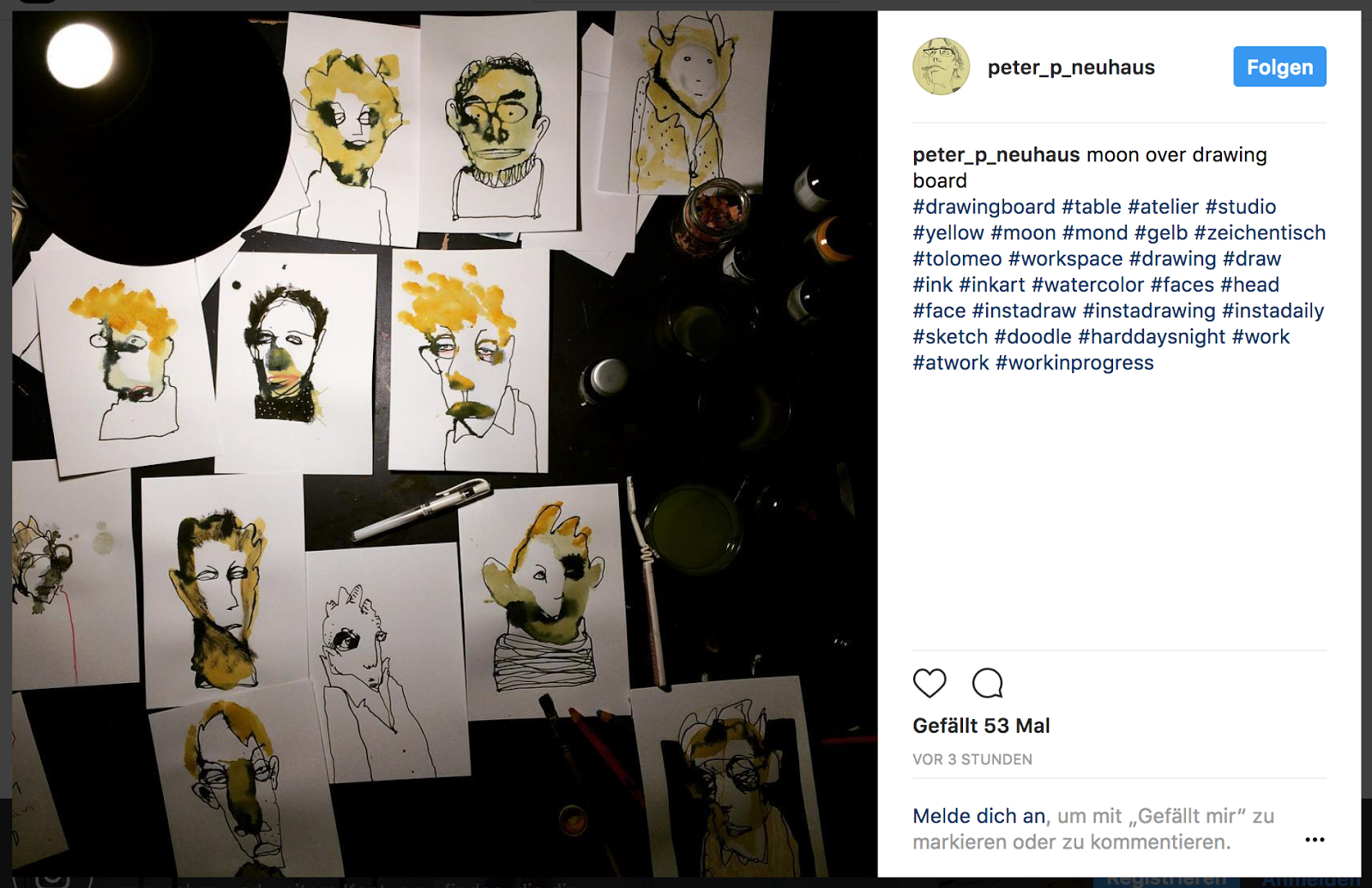Open the #harddaysnight hashtag

(1152, 337)
